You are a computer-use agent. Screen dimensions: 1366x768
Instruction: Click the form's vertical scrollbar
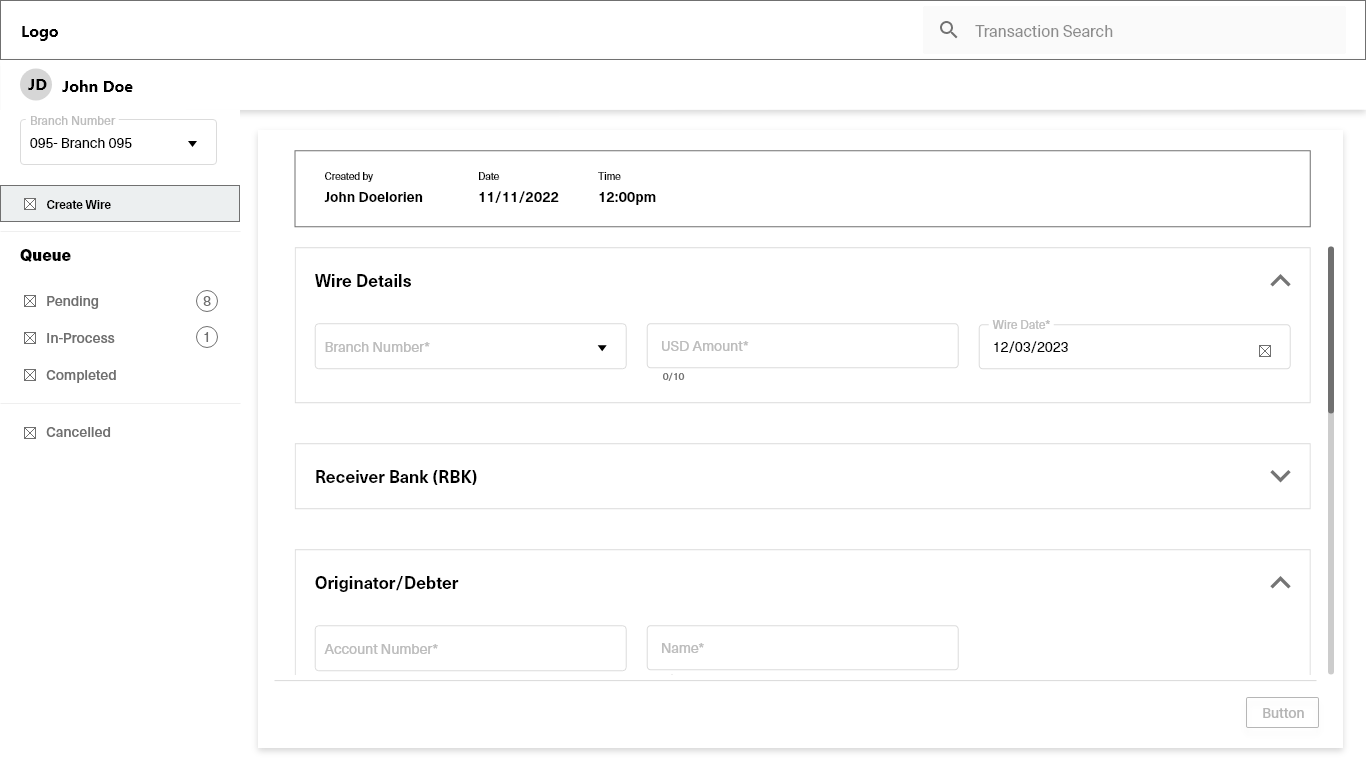[1331, 330]
